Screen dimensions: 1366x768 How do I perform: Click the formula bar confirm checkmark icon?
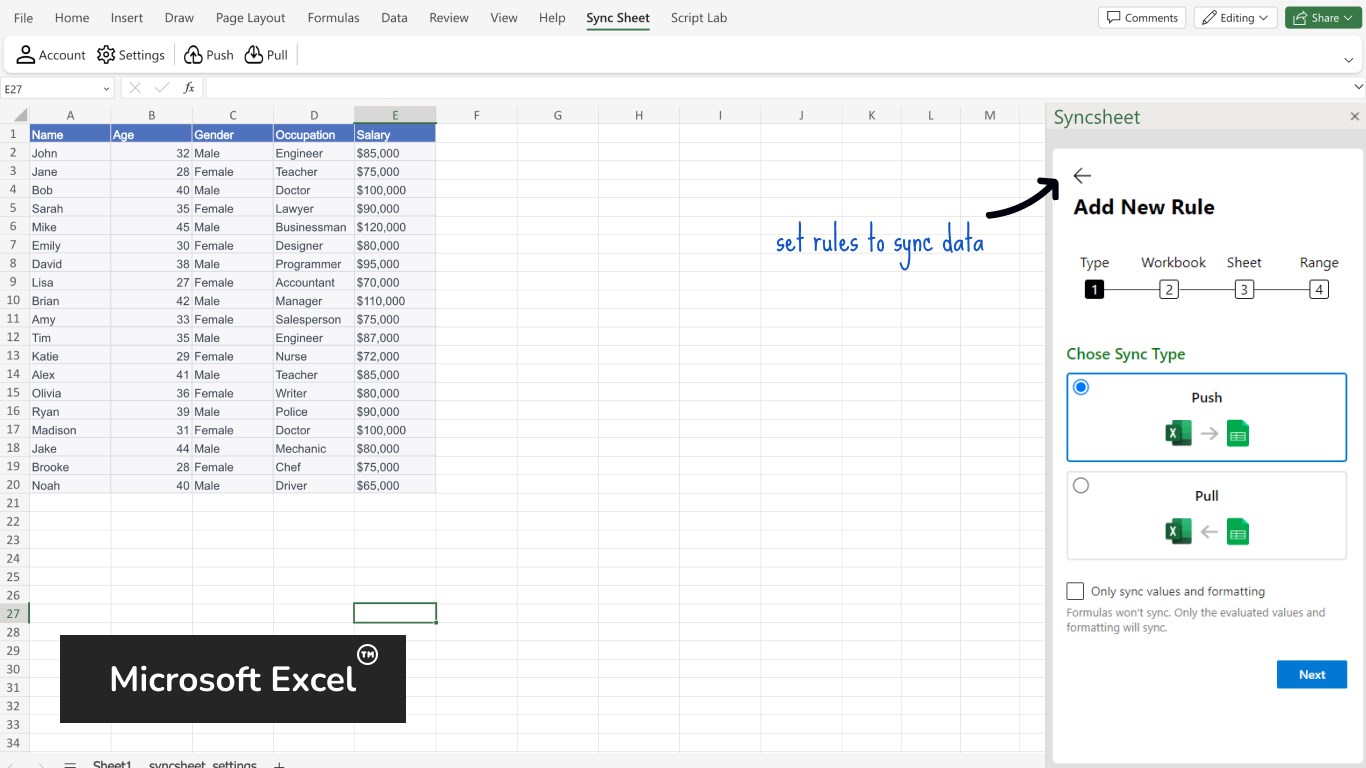[162, 88]
